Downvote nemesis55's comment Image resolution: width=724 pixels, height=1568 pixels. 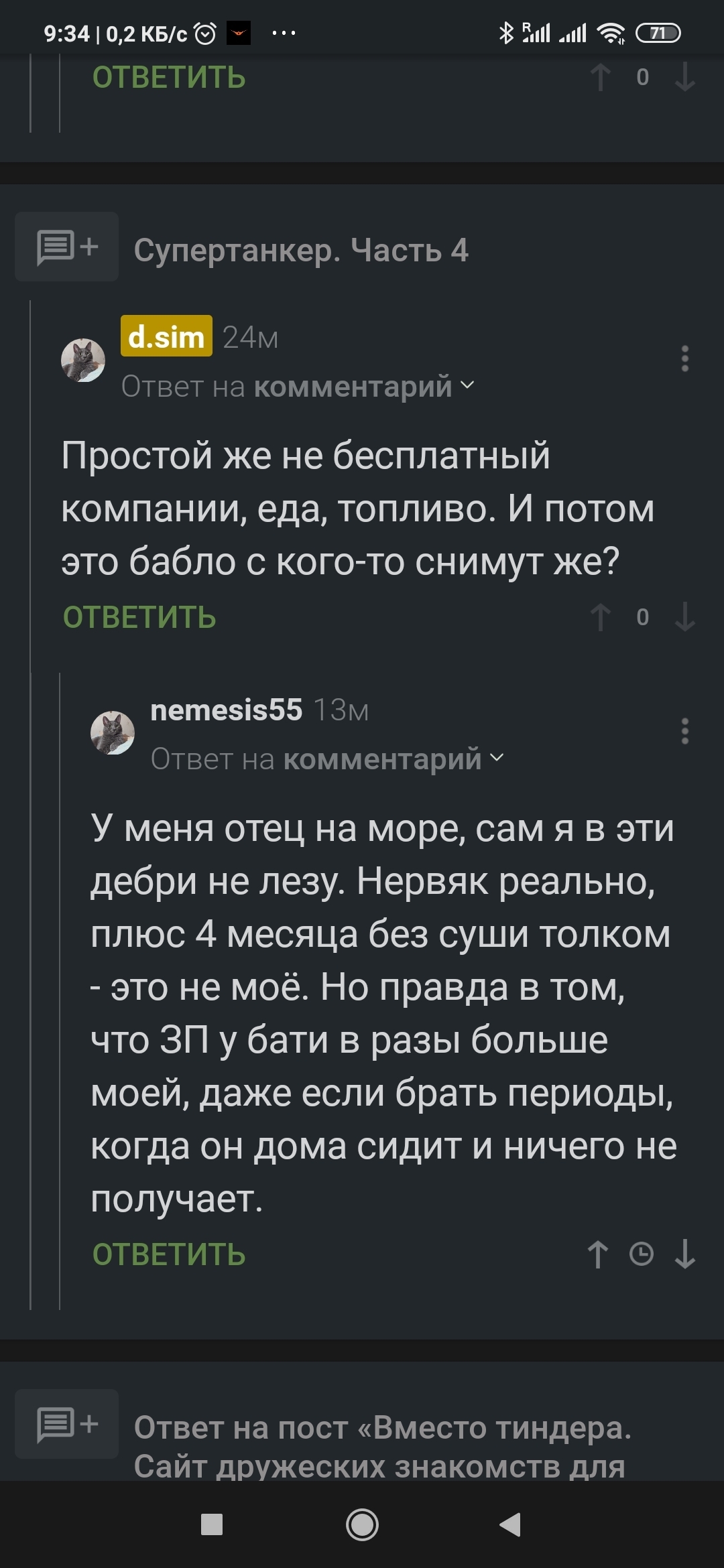coord(684,1254)
